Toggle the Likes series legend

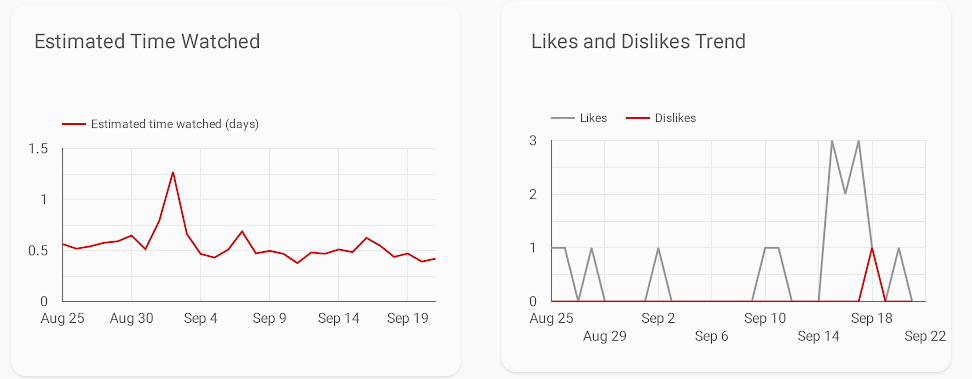(x=579, y=118)
